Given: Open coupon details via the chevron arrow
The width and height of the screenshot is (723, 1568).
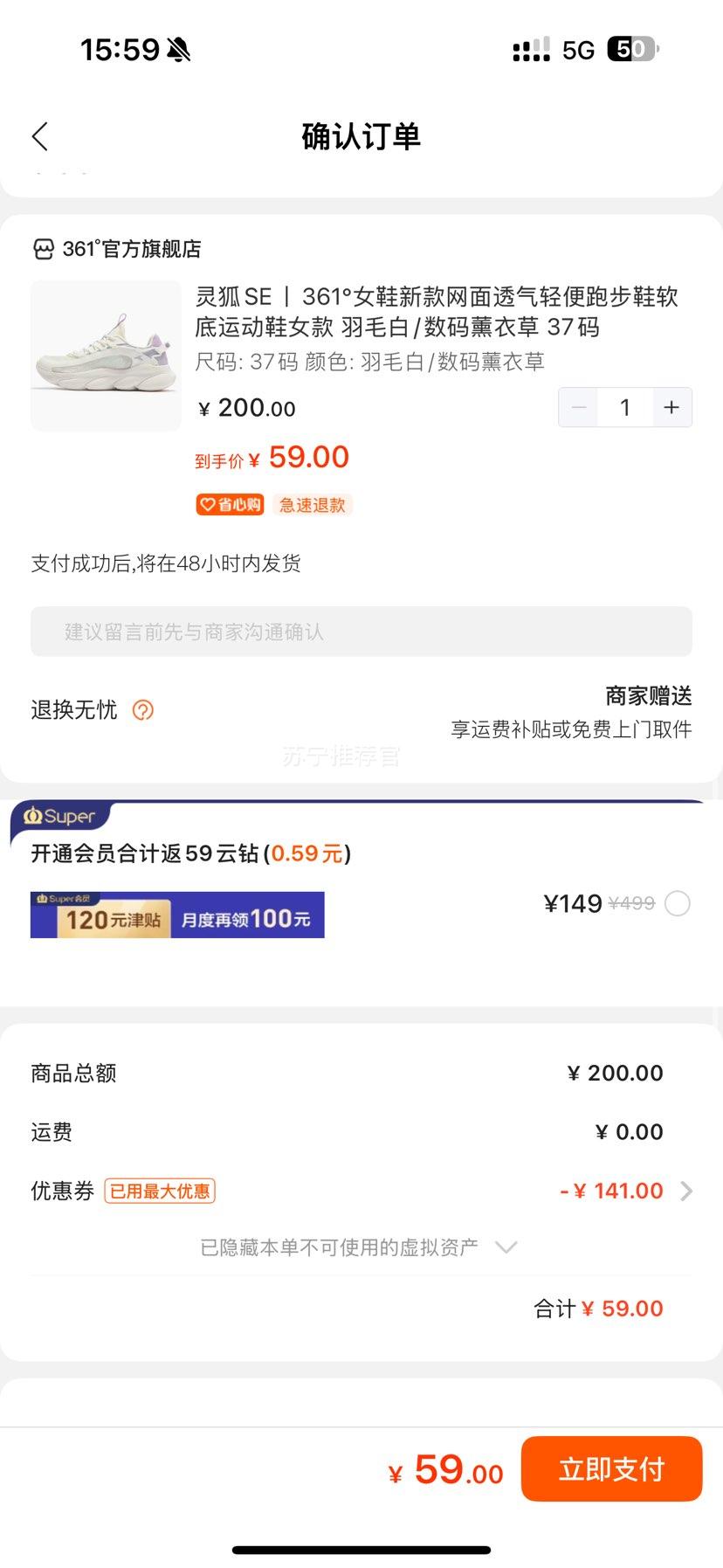Looking at the screenshot, I should [686, 1191].
